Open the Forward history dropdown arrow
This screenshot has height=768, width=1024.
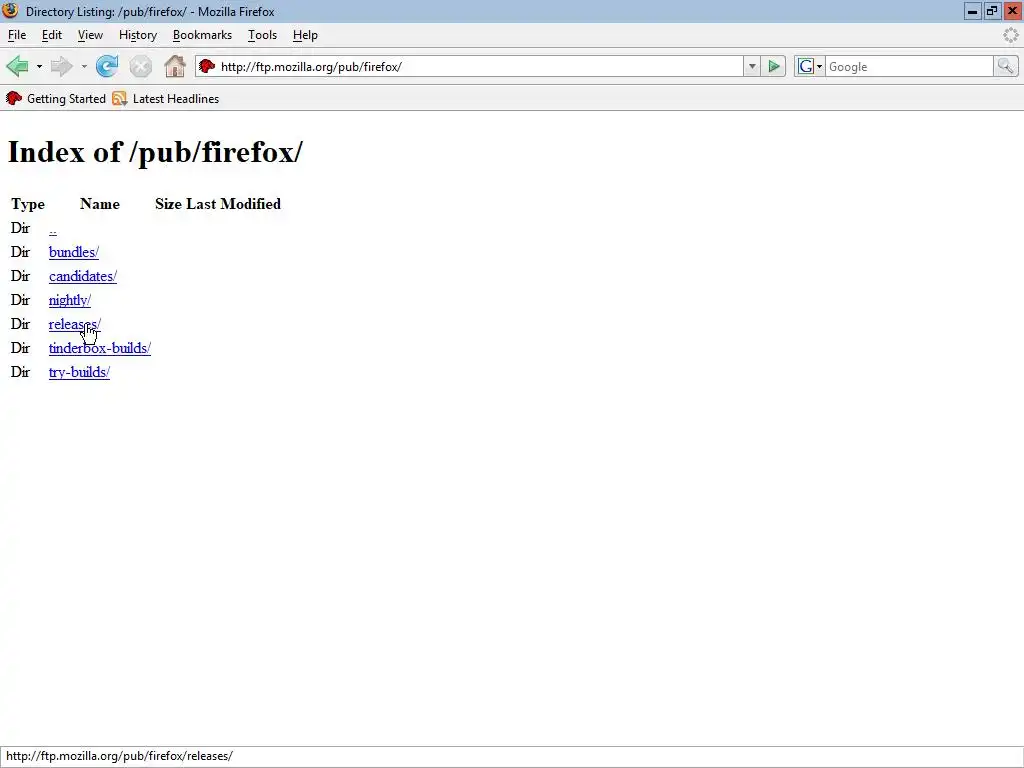84,66
